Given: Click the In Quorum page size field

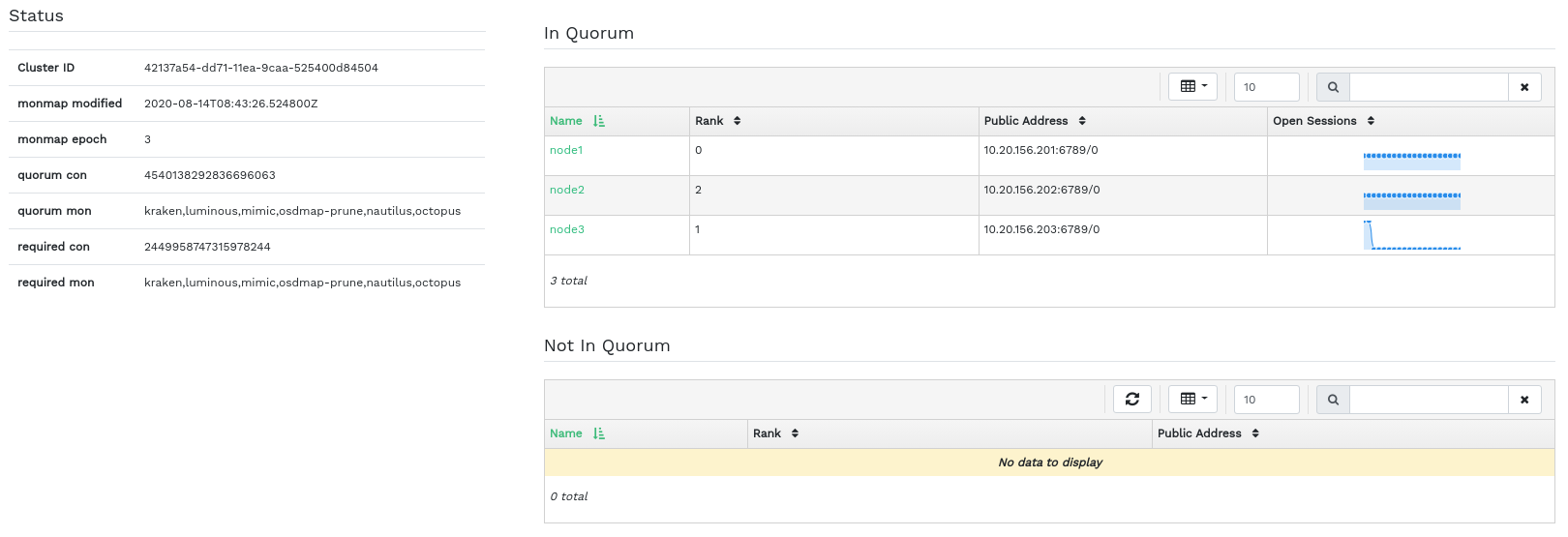Looking at the screenshot, I should coord(1266,87).
